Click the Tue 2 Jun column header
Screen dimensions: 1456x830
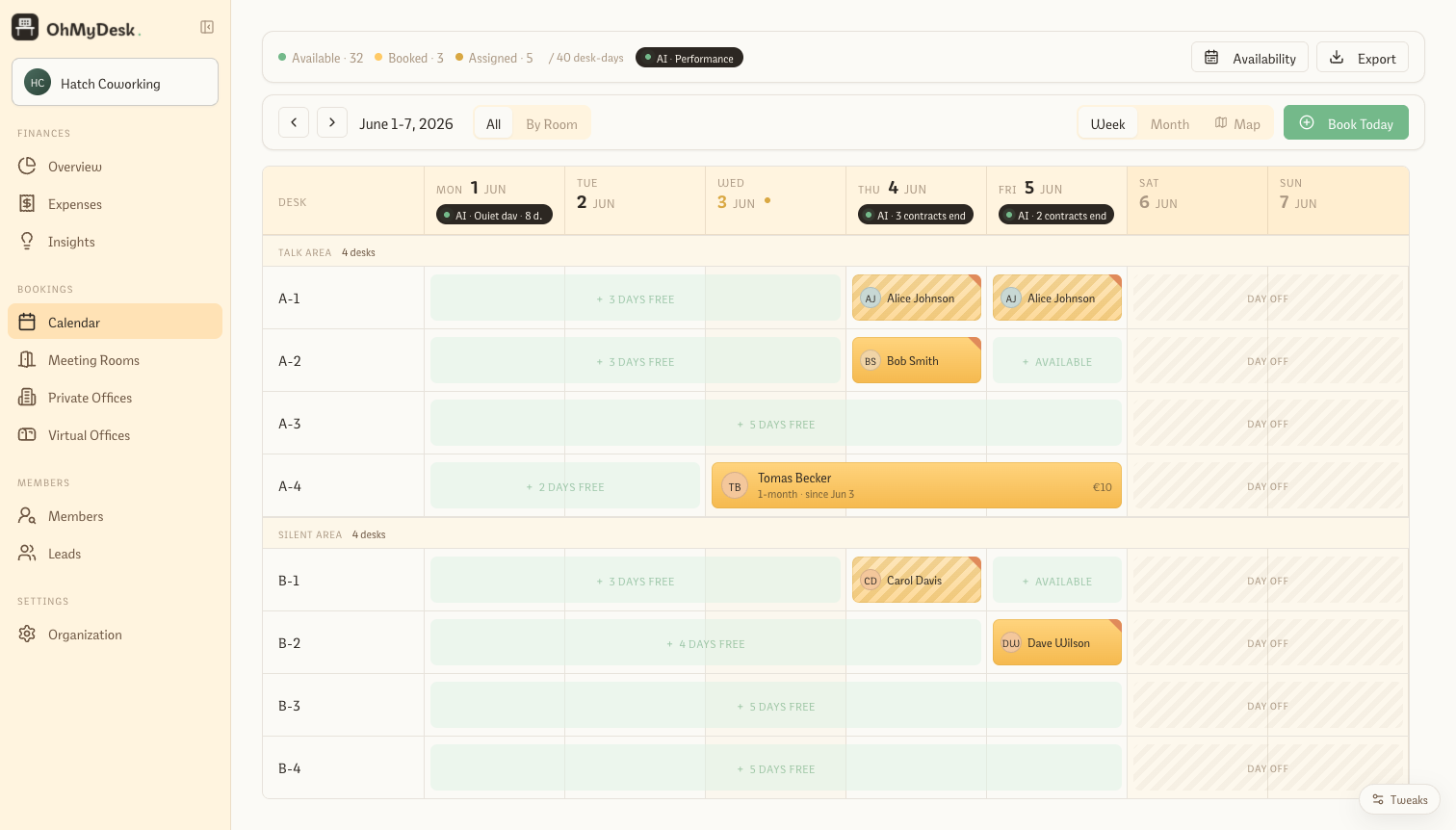635,200
